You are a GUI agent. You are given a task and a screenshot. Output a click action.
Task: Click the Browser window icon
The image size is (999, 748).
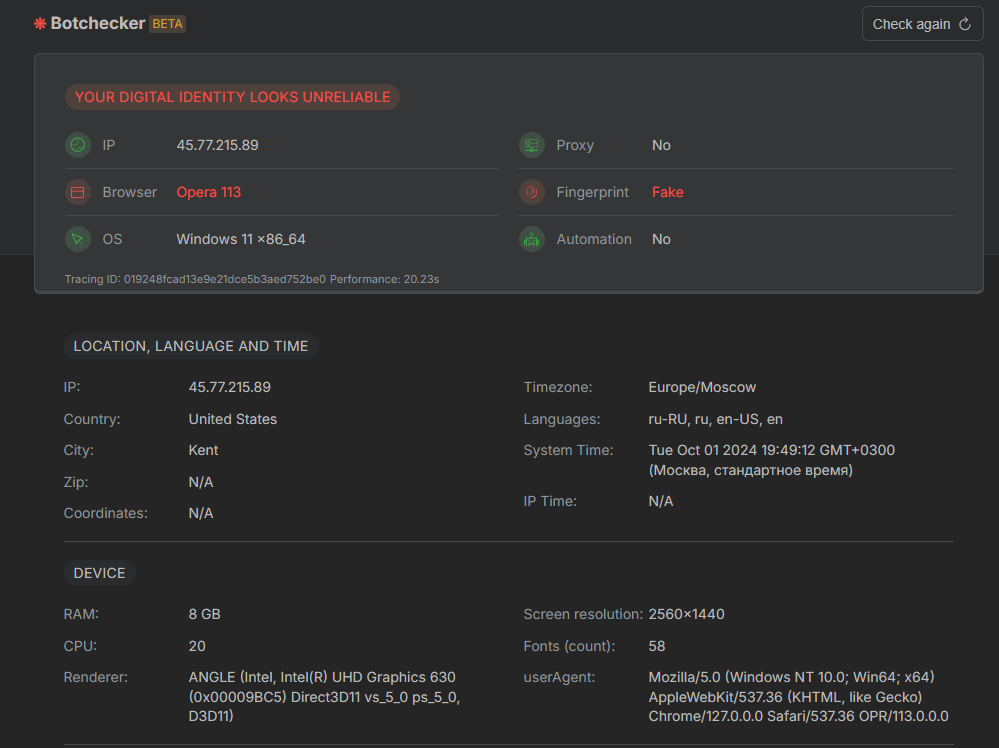point(78,192)
